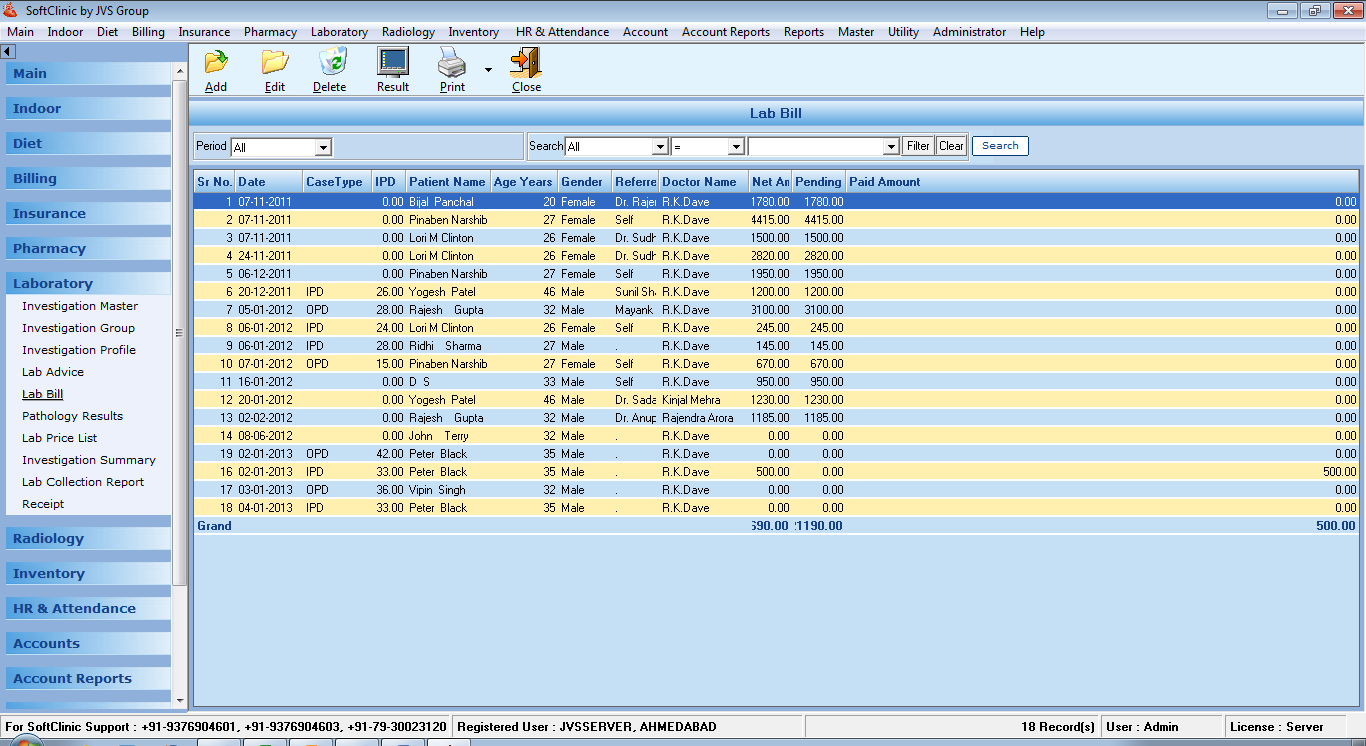Click the Filter button
1366x746 pixels.
(918, 146)
